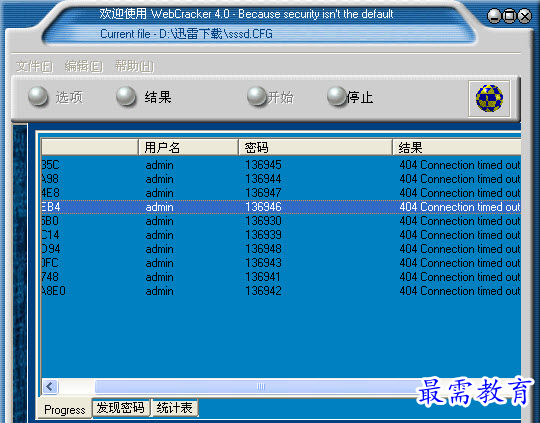
Task: Select the row with password 136948
Action: click(281, 249)
